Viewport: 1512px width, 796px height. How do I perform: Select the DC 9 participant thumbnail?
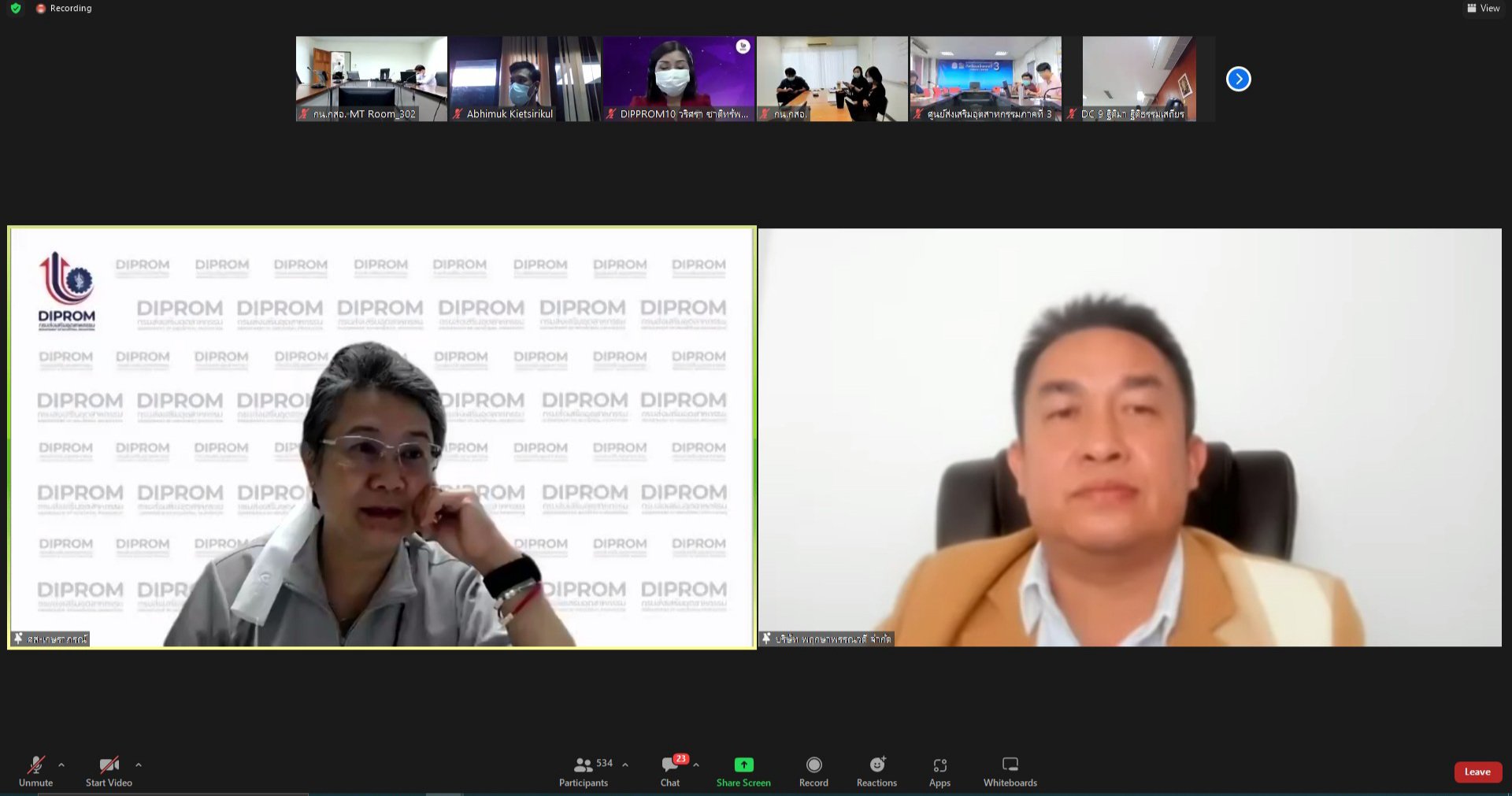click(1139, 79)
